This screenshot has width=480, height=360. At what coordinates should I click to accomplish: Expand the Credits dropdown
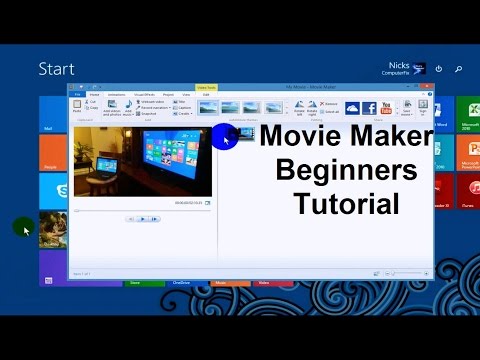tap(191, 114)
